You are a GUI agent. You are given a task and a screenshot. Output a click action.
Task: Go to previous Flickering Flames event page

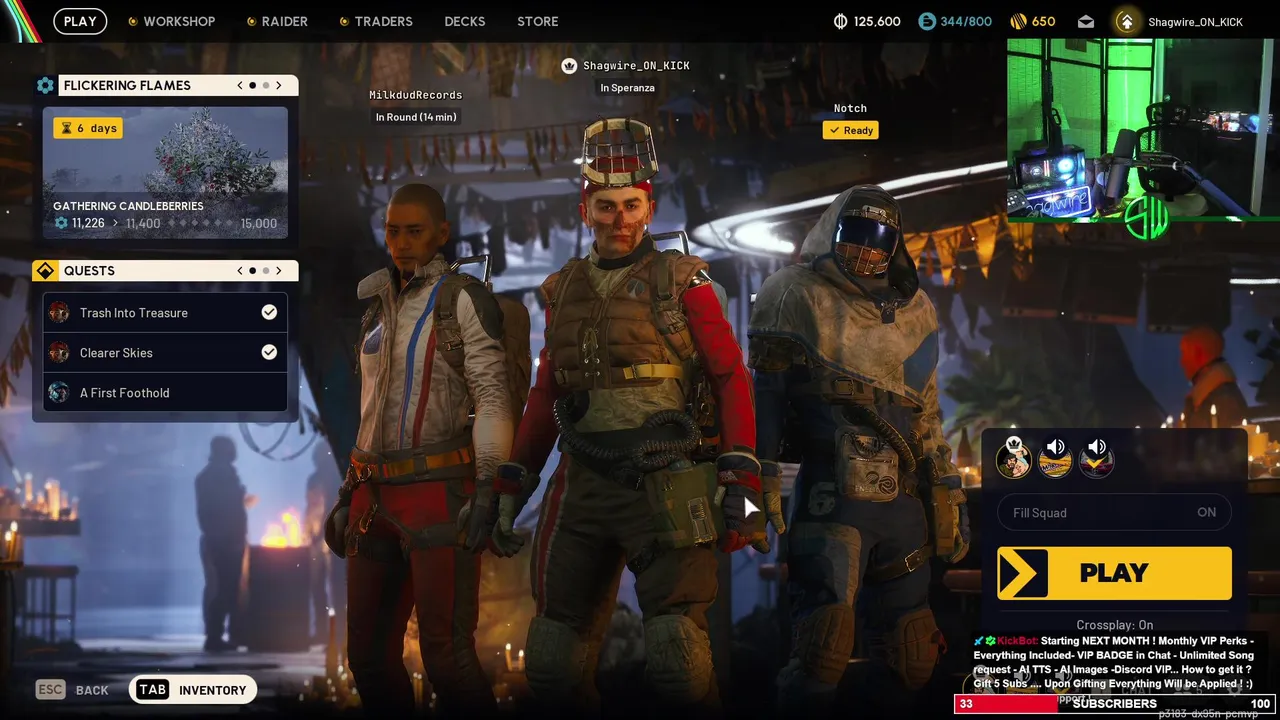click(240, 86)
